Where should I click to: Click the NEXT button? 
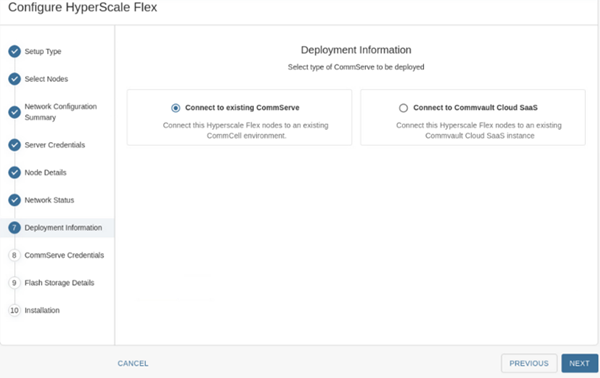[x=579, y=363]
